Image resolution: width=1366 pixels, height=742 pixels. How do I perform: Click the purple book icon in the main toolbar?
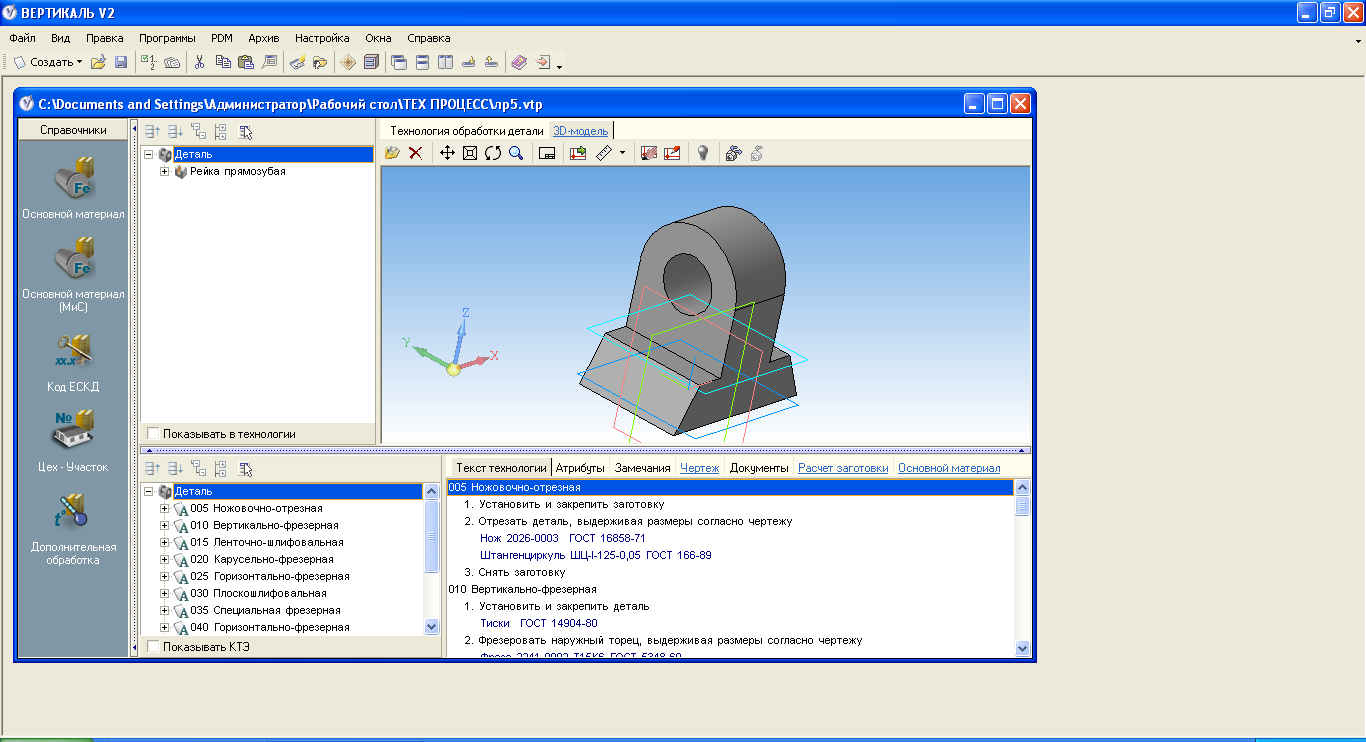click(519, 62)
